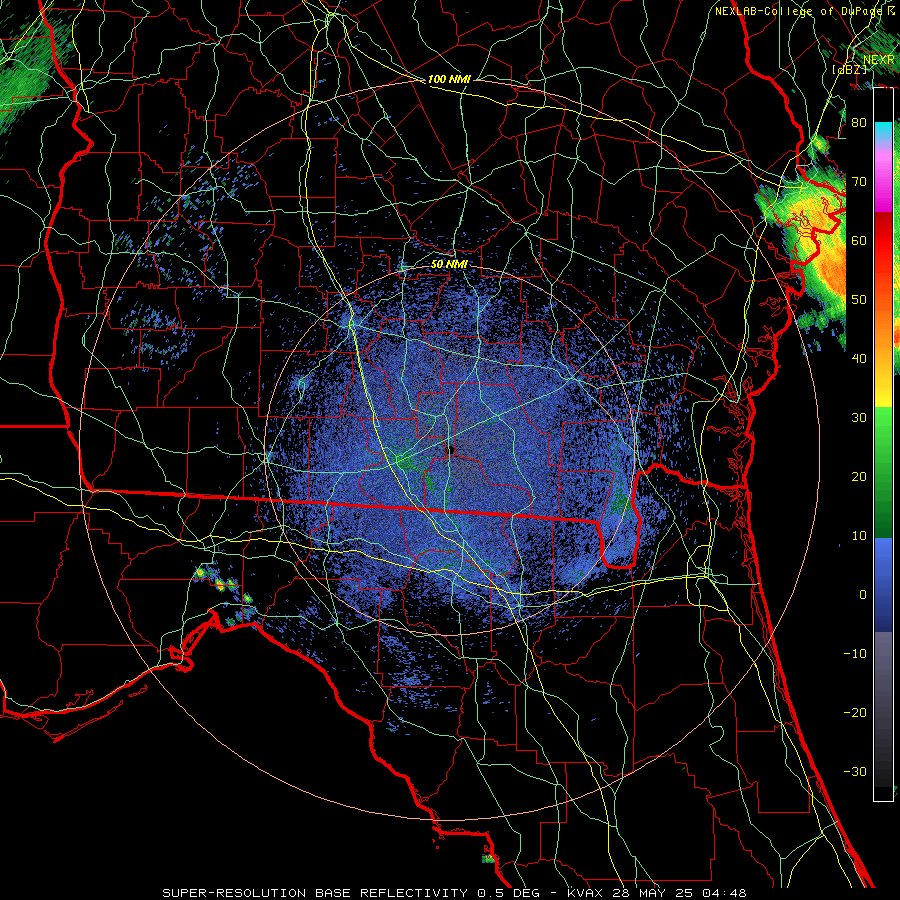This screenshot has height=900, width=900.
Task: Click the cyan top of the color bar
Action: [883, 130]
